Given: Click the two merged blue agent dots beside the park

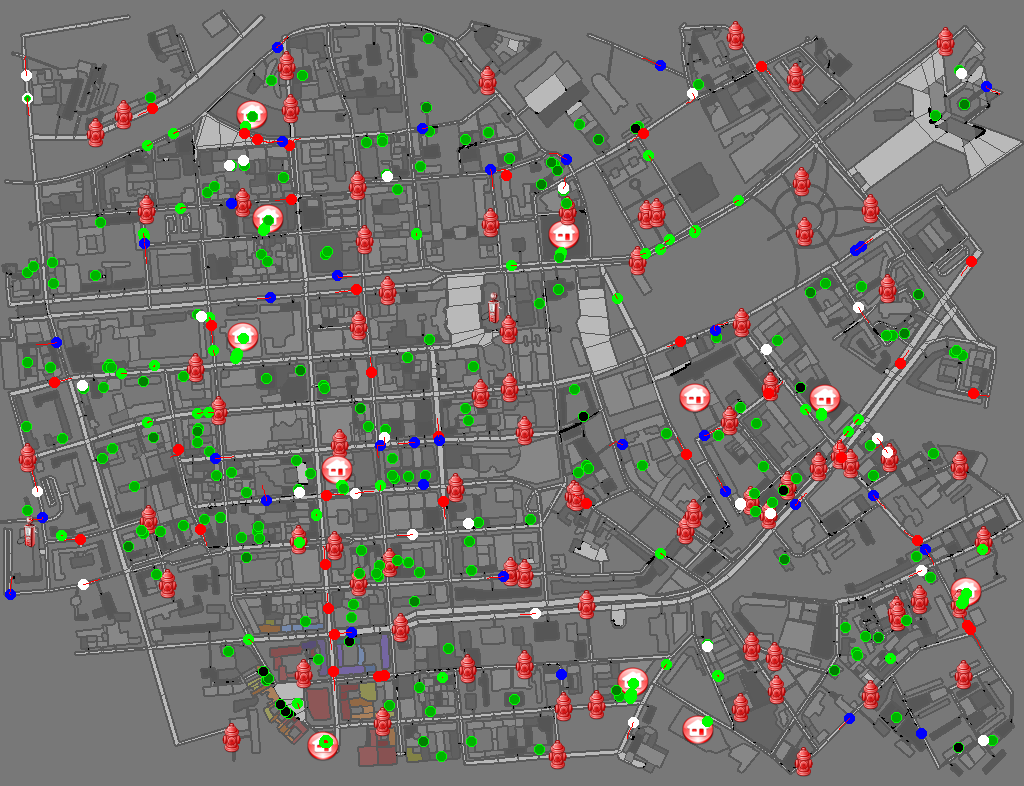Looking at the screenshot, I should [858, 247].
